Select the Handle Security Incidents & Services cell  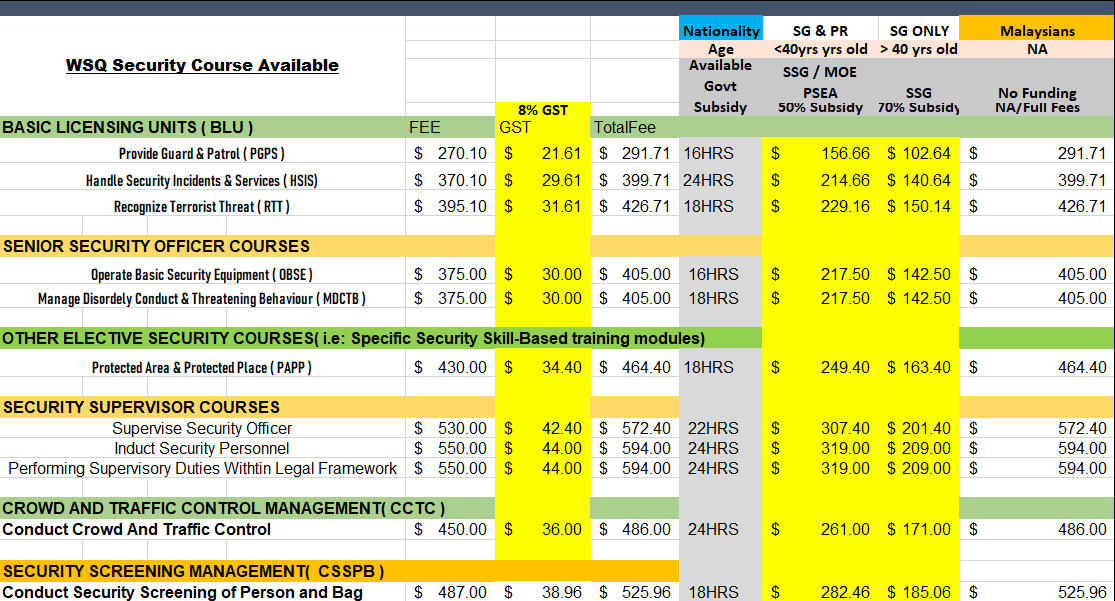[x=202, y=181]
